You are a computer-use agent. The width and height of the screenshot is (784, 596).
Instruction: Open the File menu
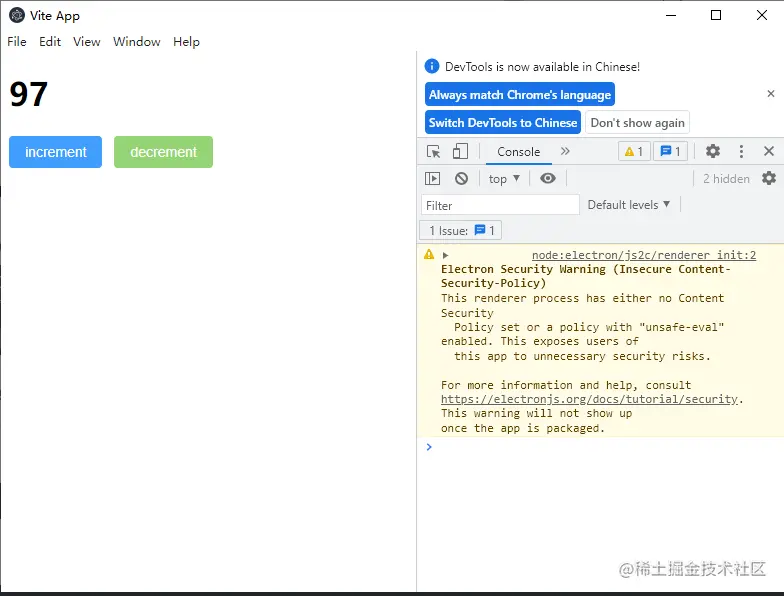(x=16, y=42)
